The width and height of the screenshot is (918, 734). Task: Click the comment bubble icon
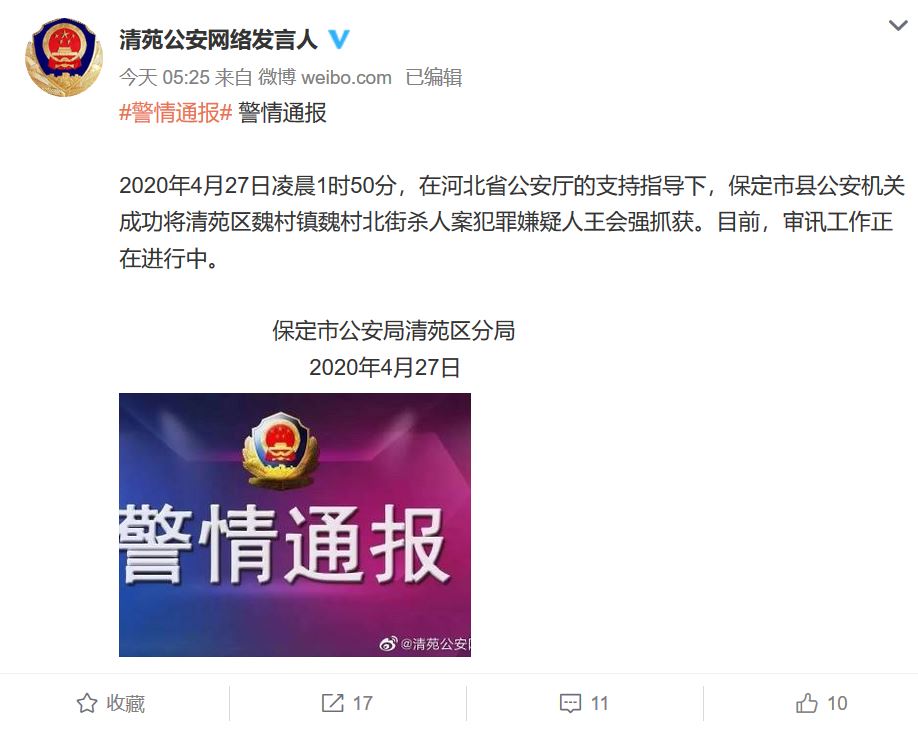pos(570,703)
